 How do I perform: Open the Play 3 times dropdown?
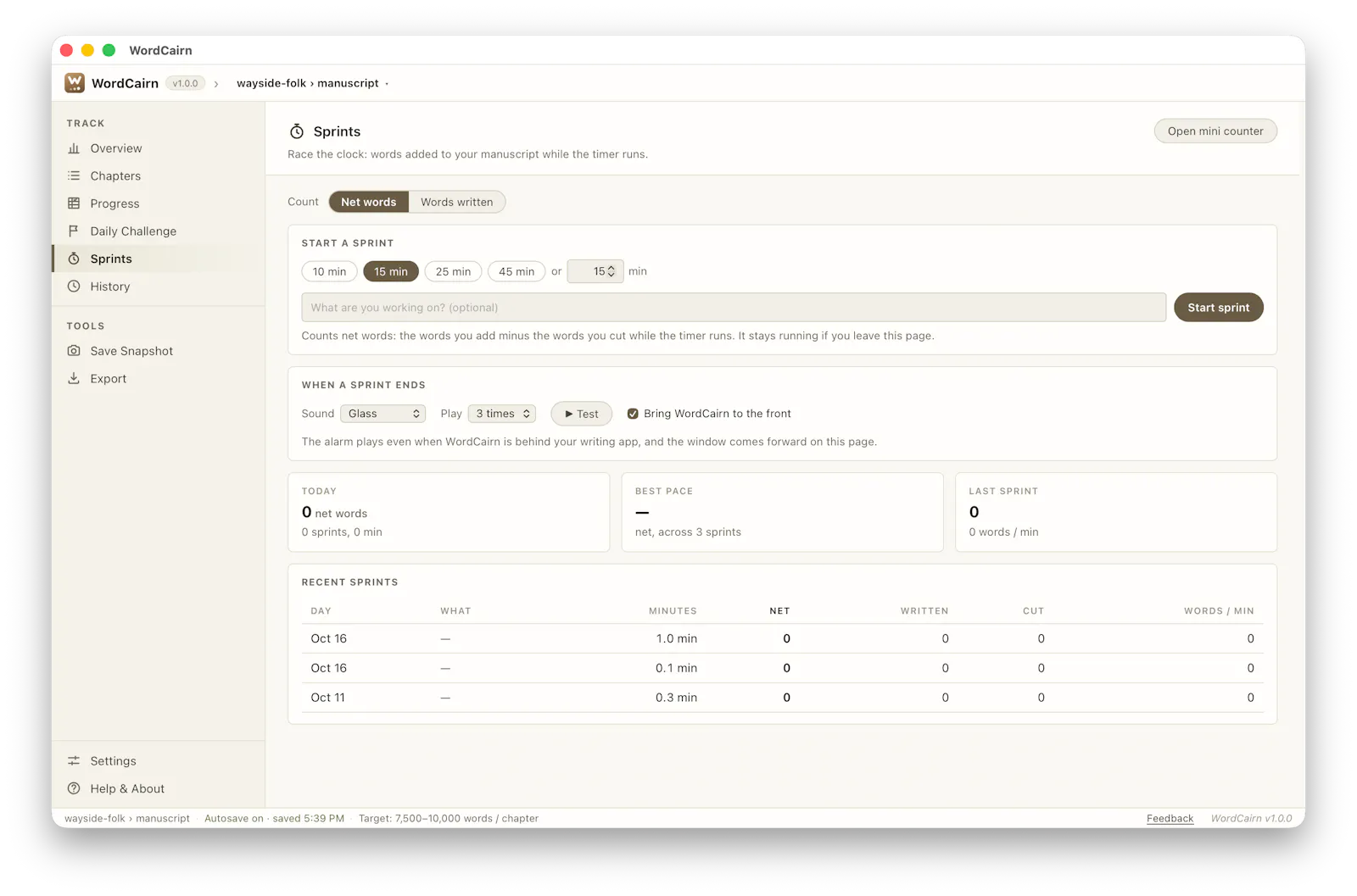pos(502,414)
